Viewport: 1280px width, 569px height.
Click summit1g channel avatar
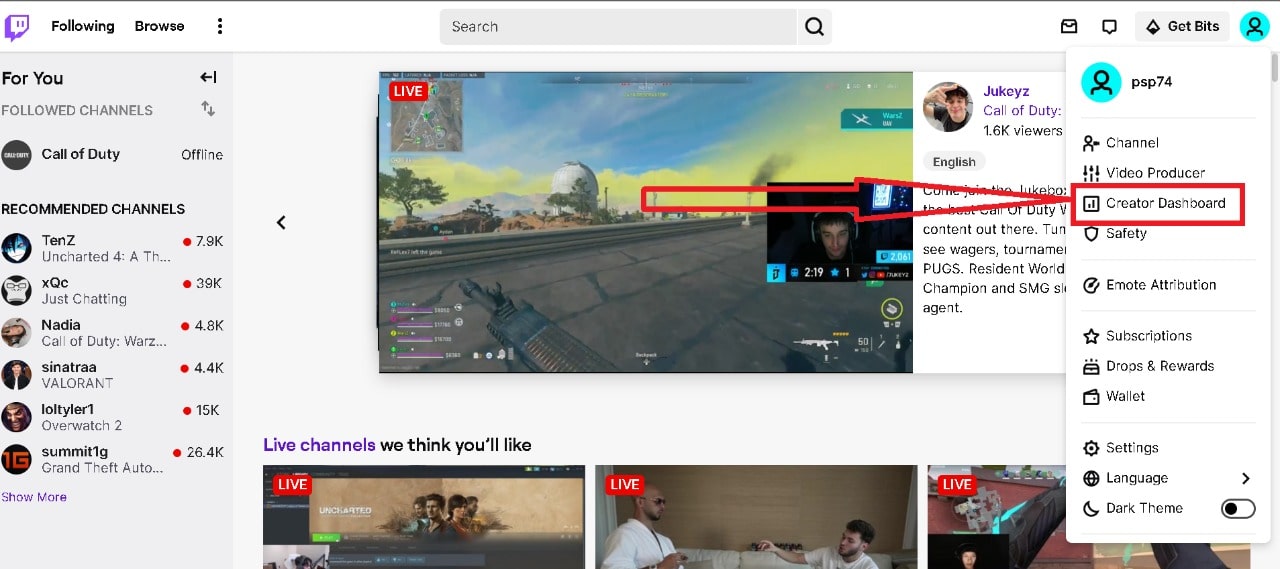pos(16,459)
